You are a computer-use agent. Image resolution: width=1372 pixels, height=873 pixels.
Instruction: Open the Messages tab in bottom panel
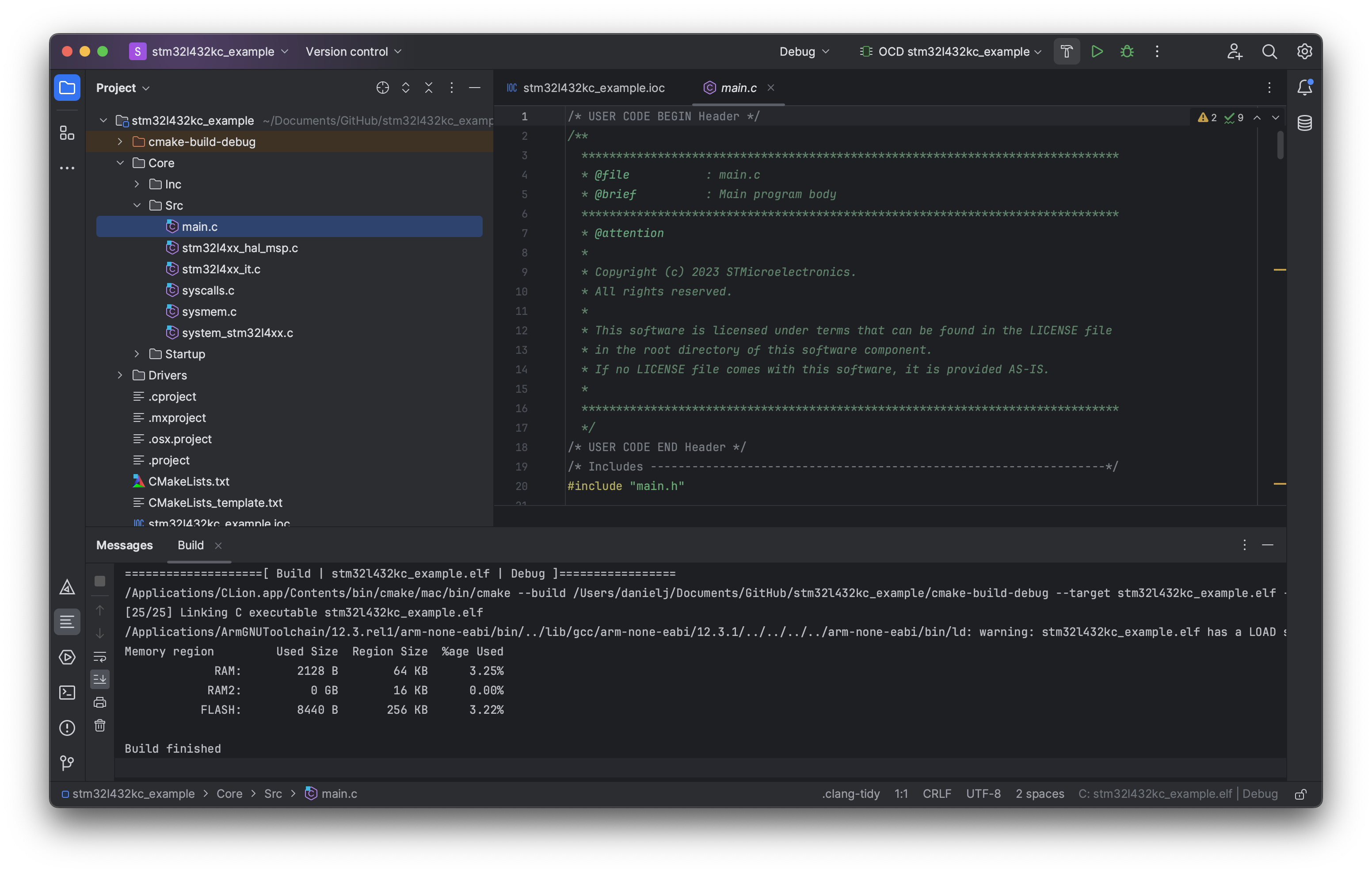[124, 545]
